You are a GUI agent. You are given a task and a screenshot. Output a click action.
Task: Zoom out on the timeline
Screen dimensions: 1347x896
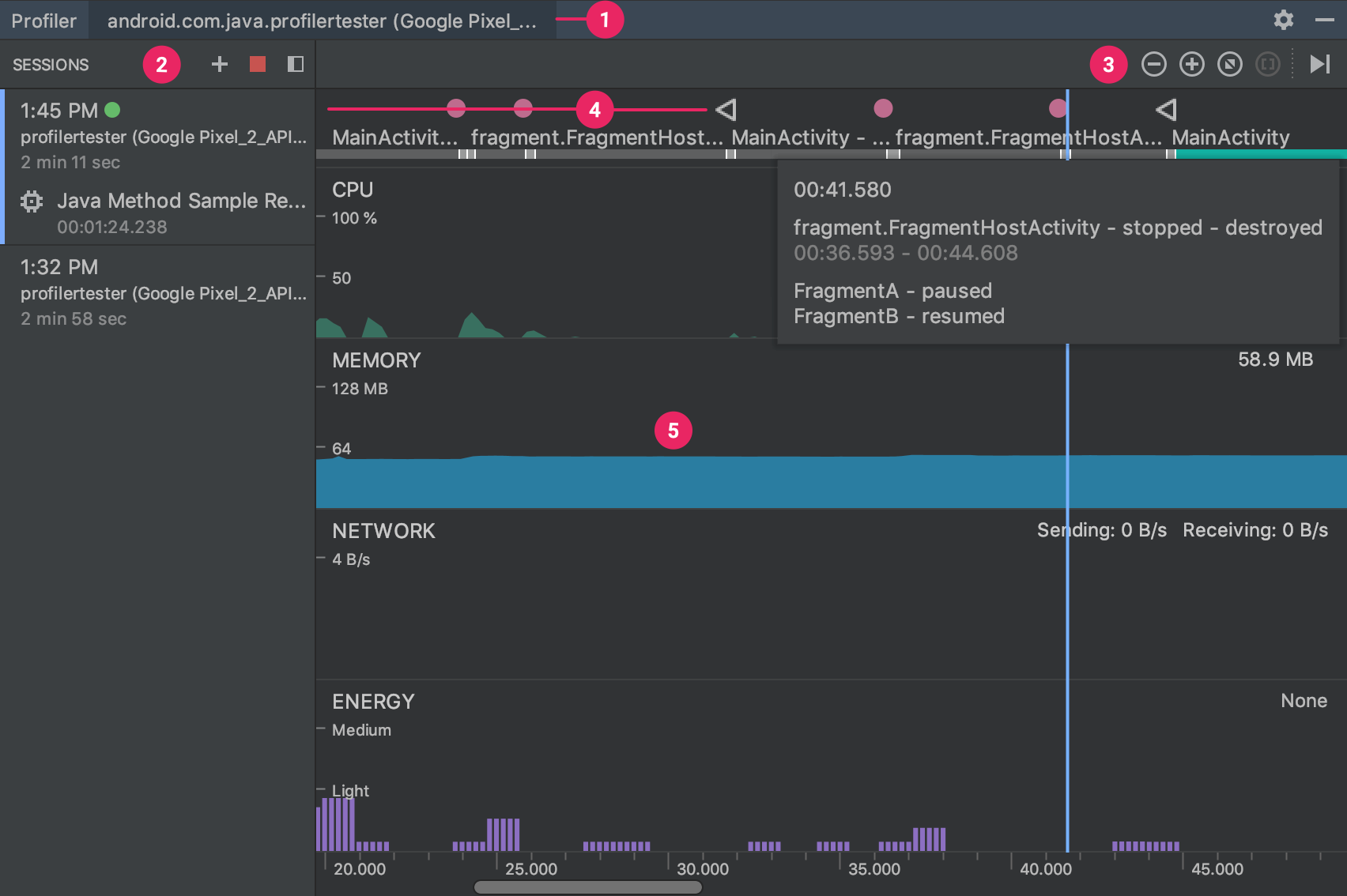pyautogui.click(x=1153, y=64)
